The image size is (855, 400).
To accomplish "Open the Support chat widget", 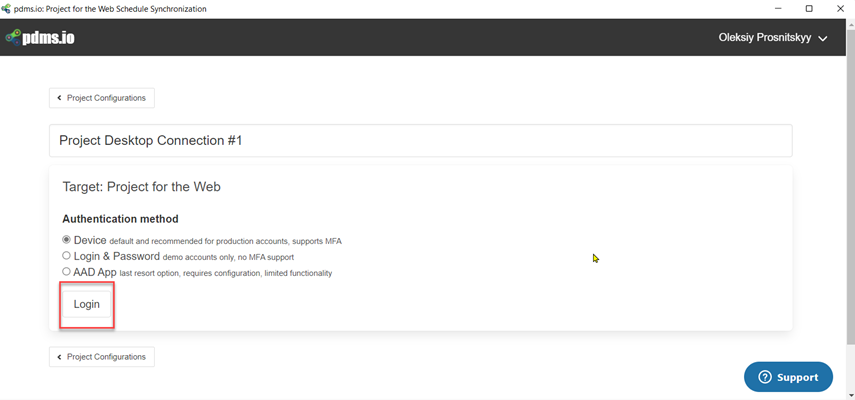I will click(788, 377).
